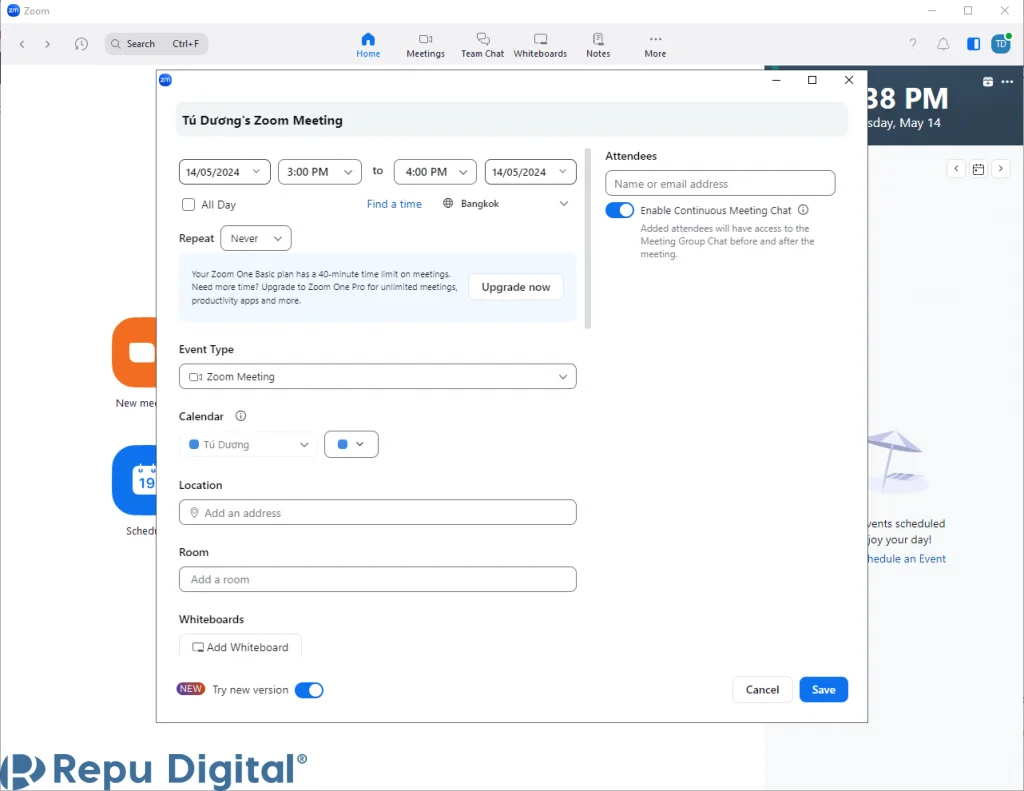Click info icon beside Continuous Meeting Chat
The height and width of the screenshot is (791, 1024).
coord(803,210)
